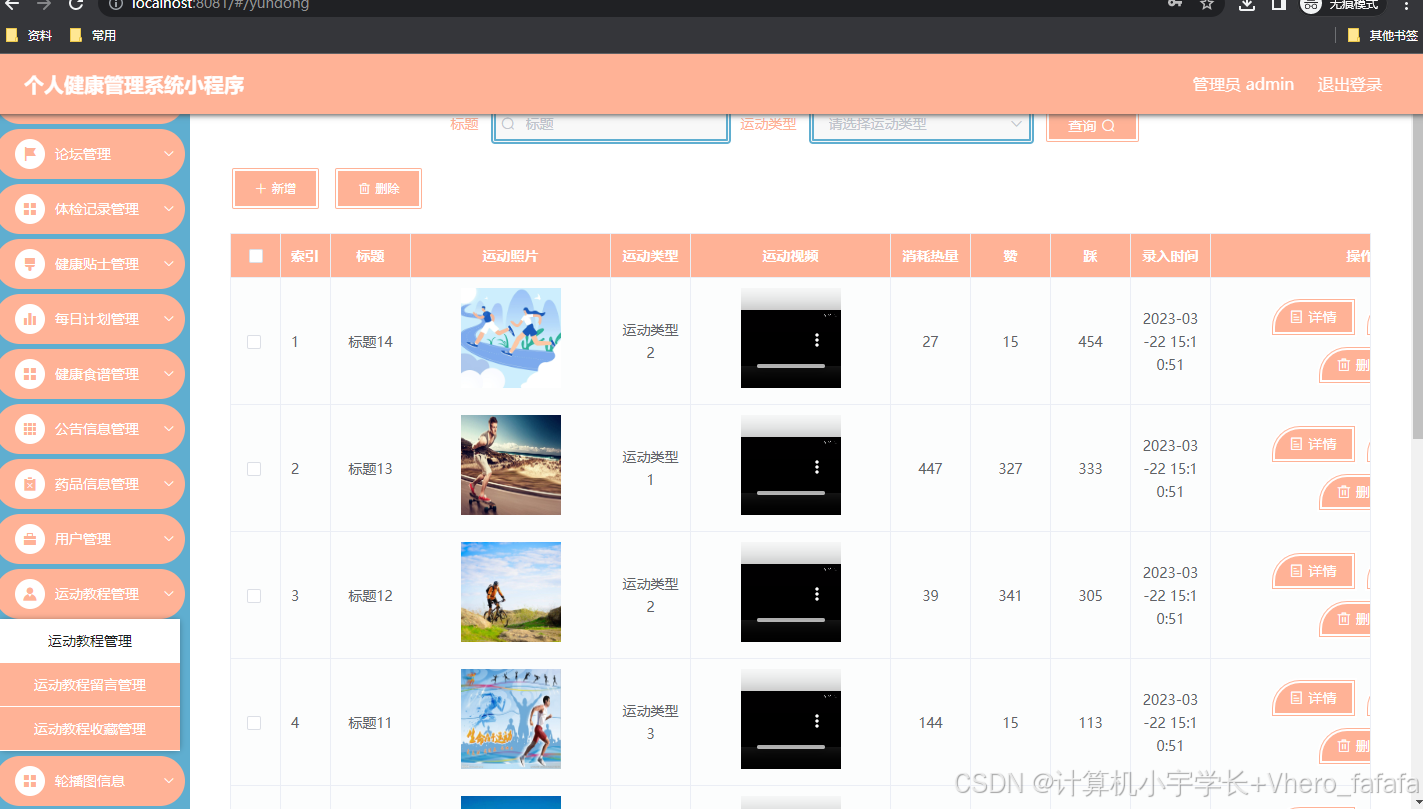This screenshot has width=1423, height=809.
Task: Click the 每日计划管理 bar chart icon
Action: point(30,319)
